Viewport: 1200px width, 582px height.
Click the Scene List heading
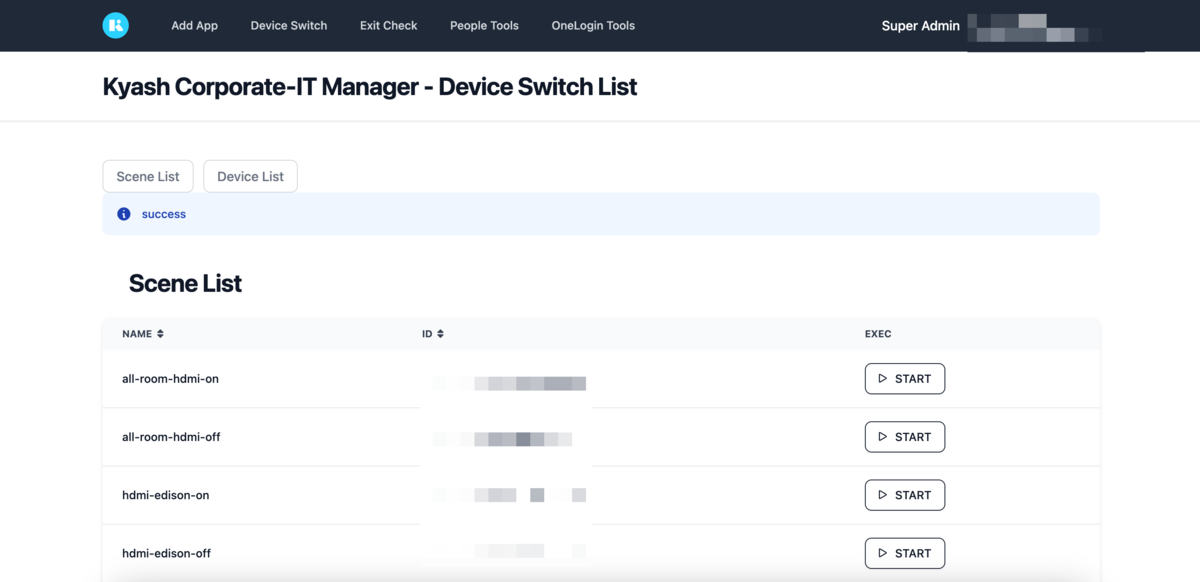[185, 284]
